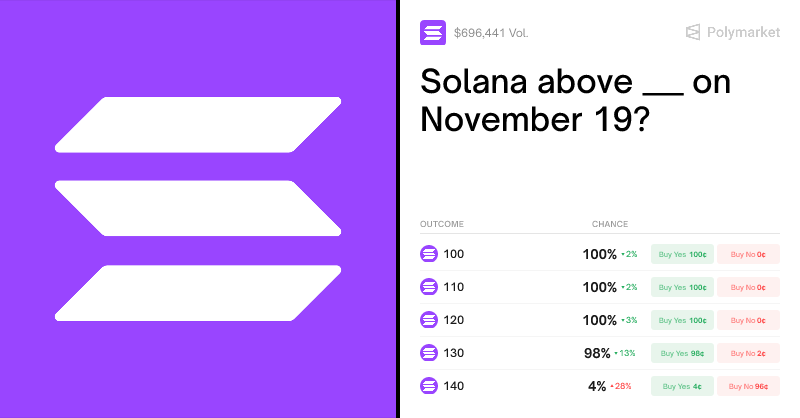Select Buy No 0¢ for outcome 120
Viewport: 800px width, 418px height.
748,320
